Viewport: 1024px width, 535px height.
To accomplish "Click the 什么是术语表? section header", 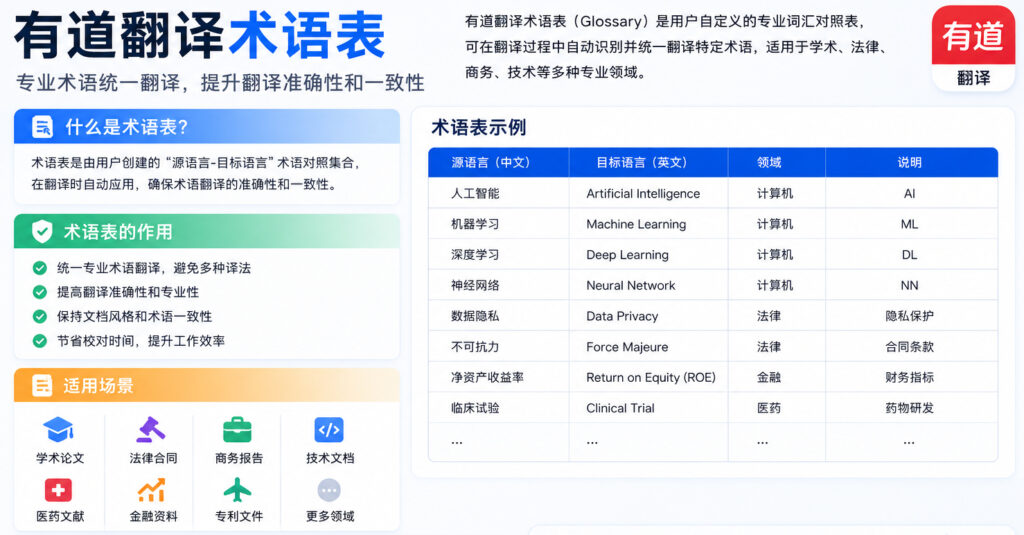I will coord(207,127).
